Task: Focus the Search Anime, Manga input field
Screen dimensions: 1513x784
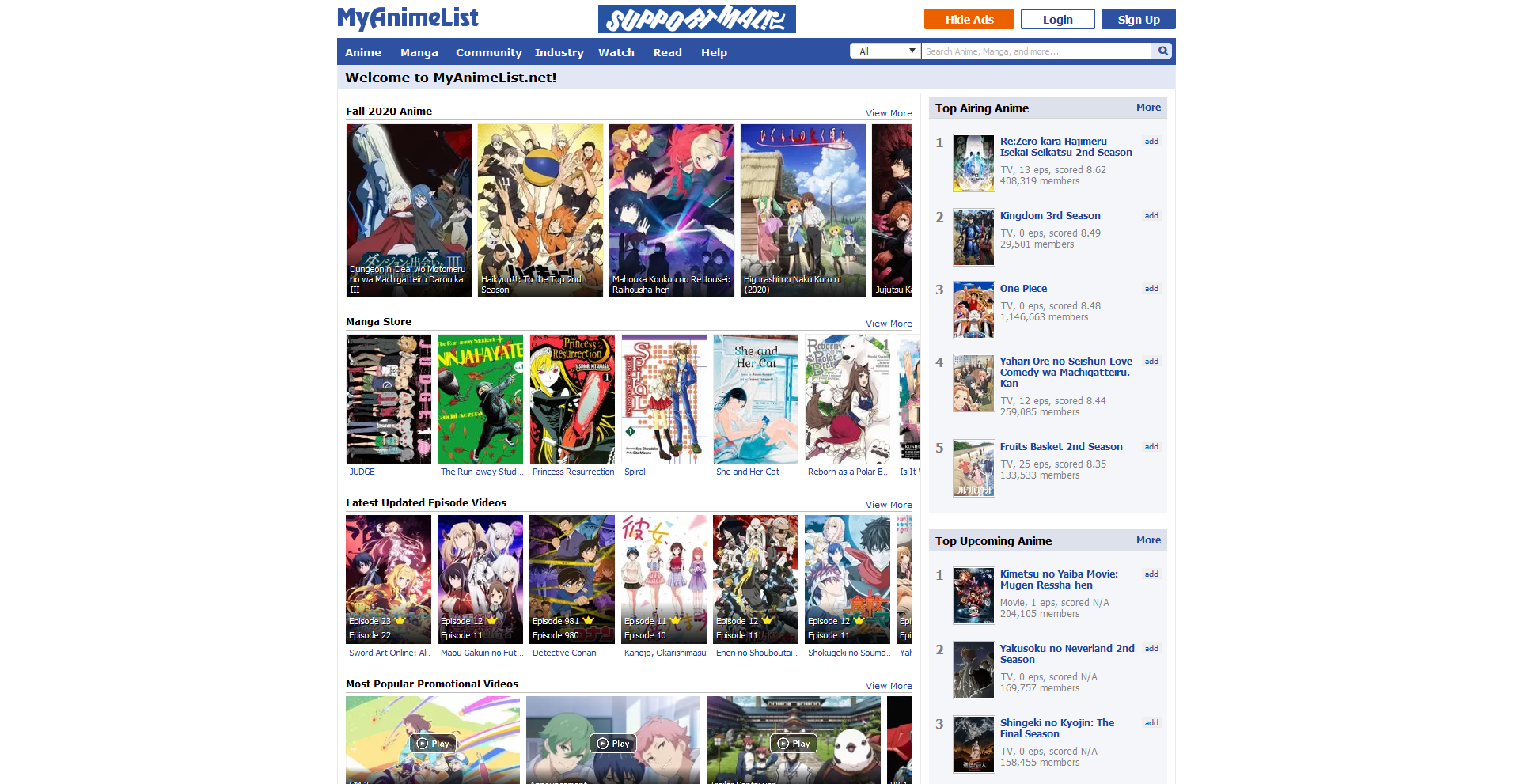Action: [x=1037, y=51]
